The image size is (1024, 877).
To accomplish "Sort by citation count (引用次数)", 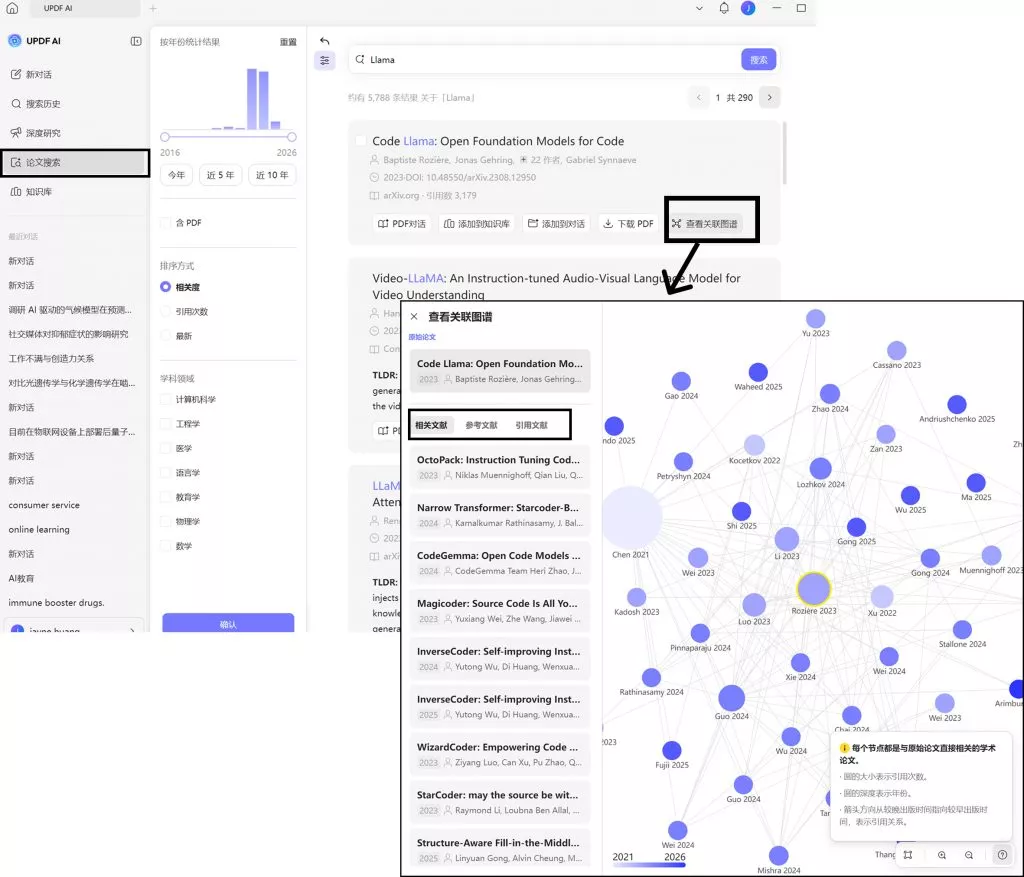I will click(165, 311).
